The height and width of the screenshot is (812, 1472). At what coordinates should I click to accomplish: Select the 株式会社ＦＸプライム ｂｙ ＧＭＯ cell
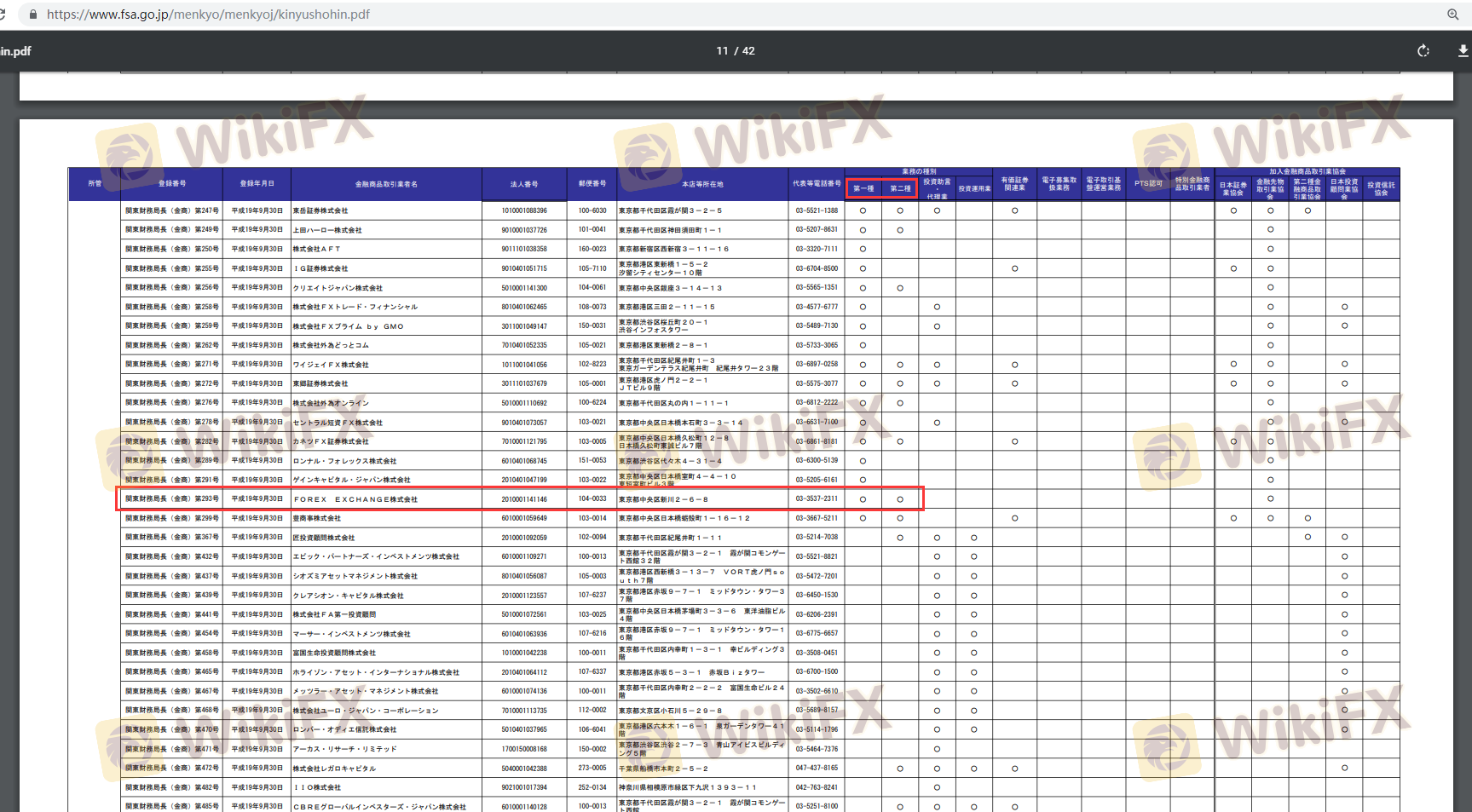(x=348, y=326)
